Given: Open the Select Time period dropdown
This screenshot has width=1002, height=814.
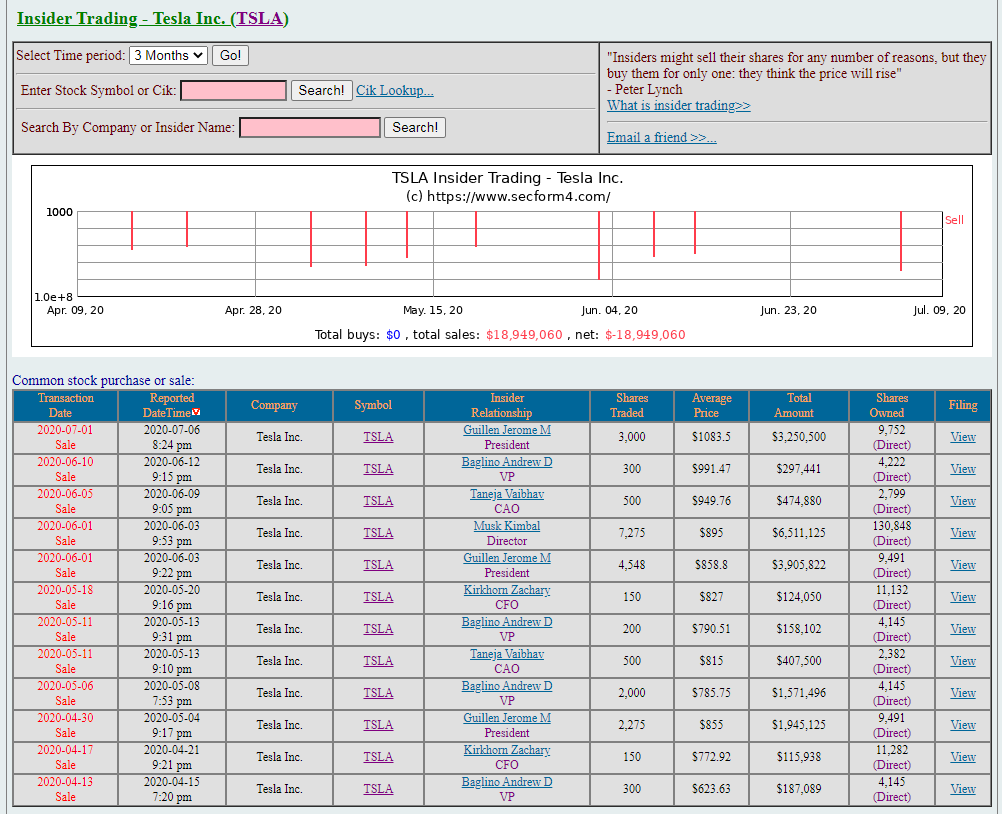Looking at the screenshot, I should (x=168, y=56).
